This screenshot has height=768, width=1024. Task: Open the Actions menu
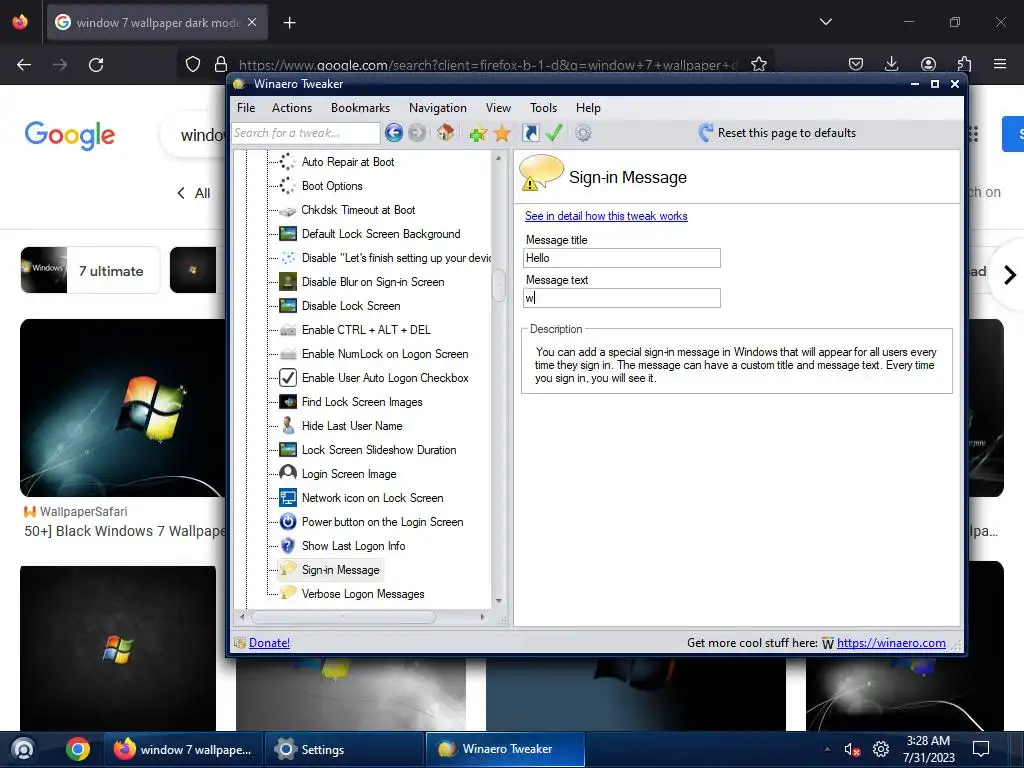(292, 108)
